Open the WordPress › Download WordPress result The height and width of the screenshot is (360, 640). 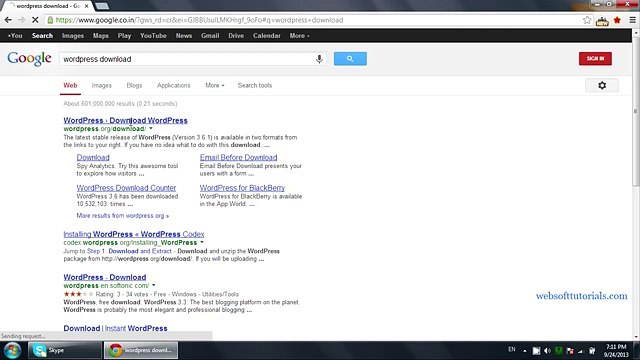click(x=125, y=120)
